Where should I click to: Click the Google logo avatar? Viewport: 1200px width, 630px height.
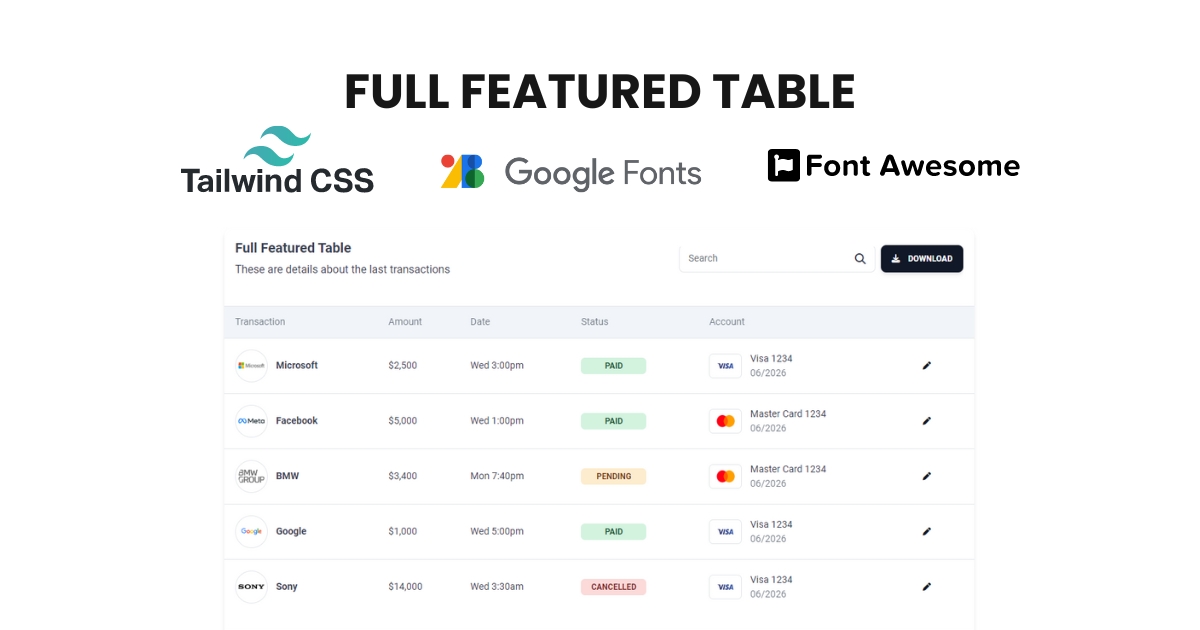point(251,532)
